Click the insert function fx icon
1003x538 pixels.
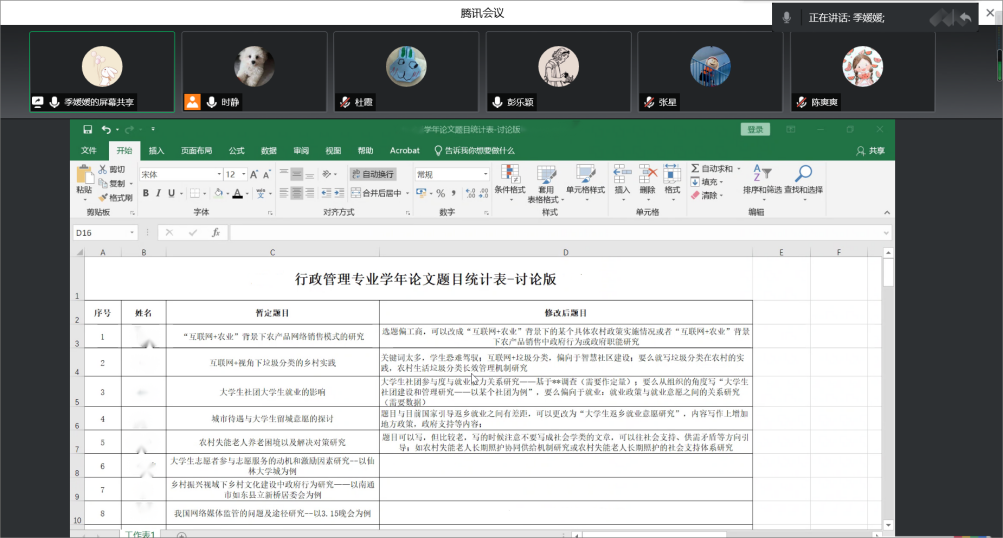215,233
